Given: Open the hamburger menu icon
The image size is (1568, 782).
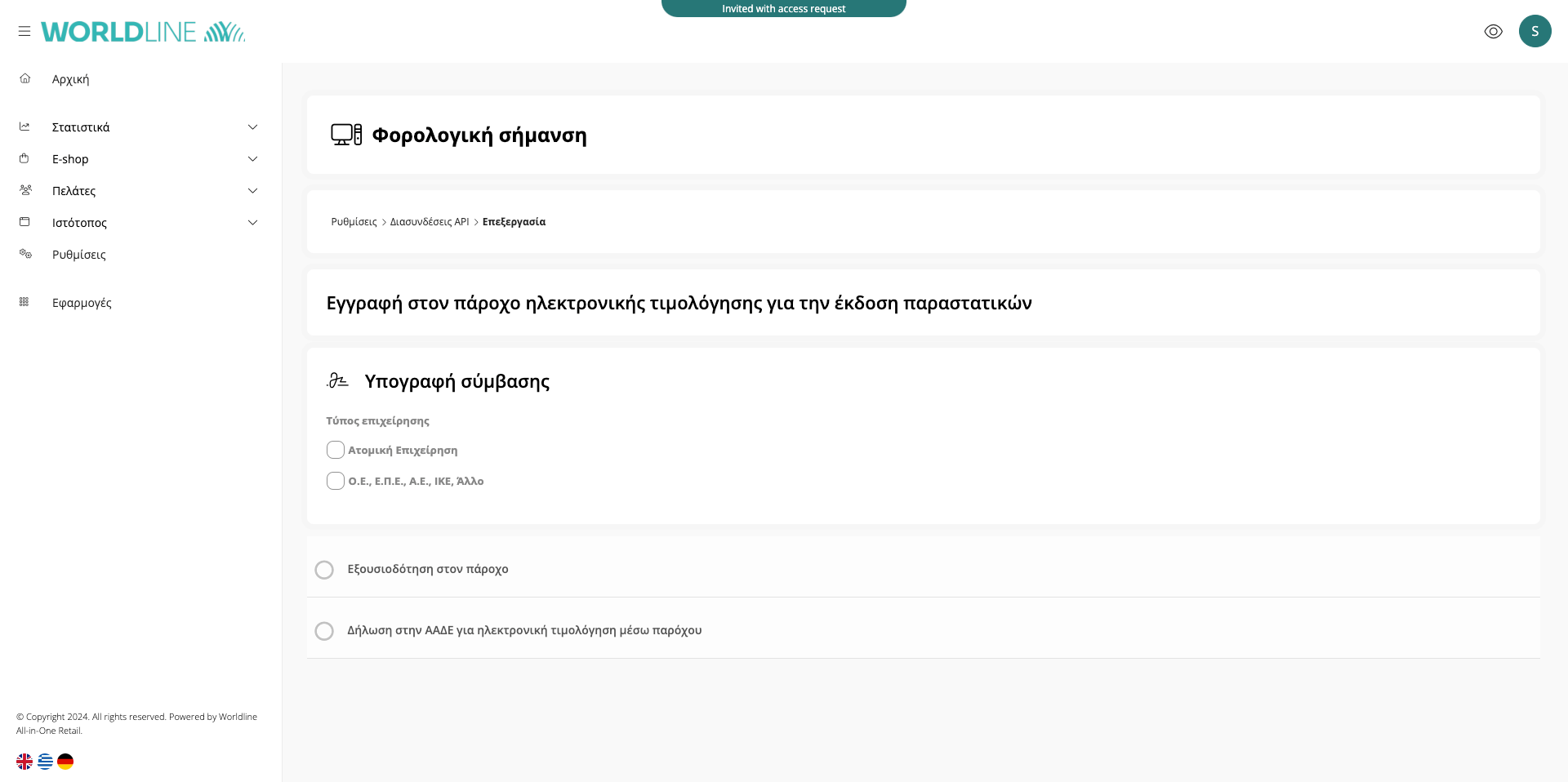Looking at the screenshot, I should 24,31.
